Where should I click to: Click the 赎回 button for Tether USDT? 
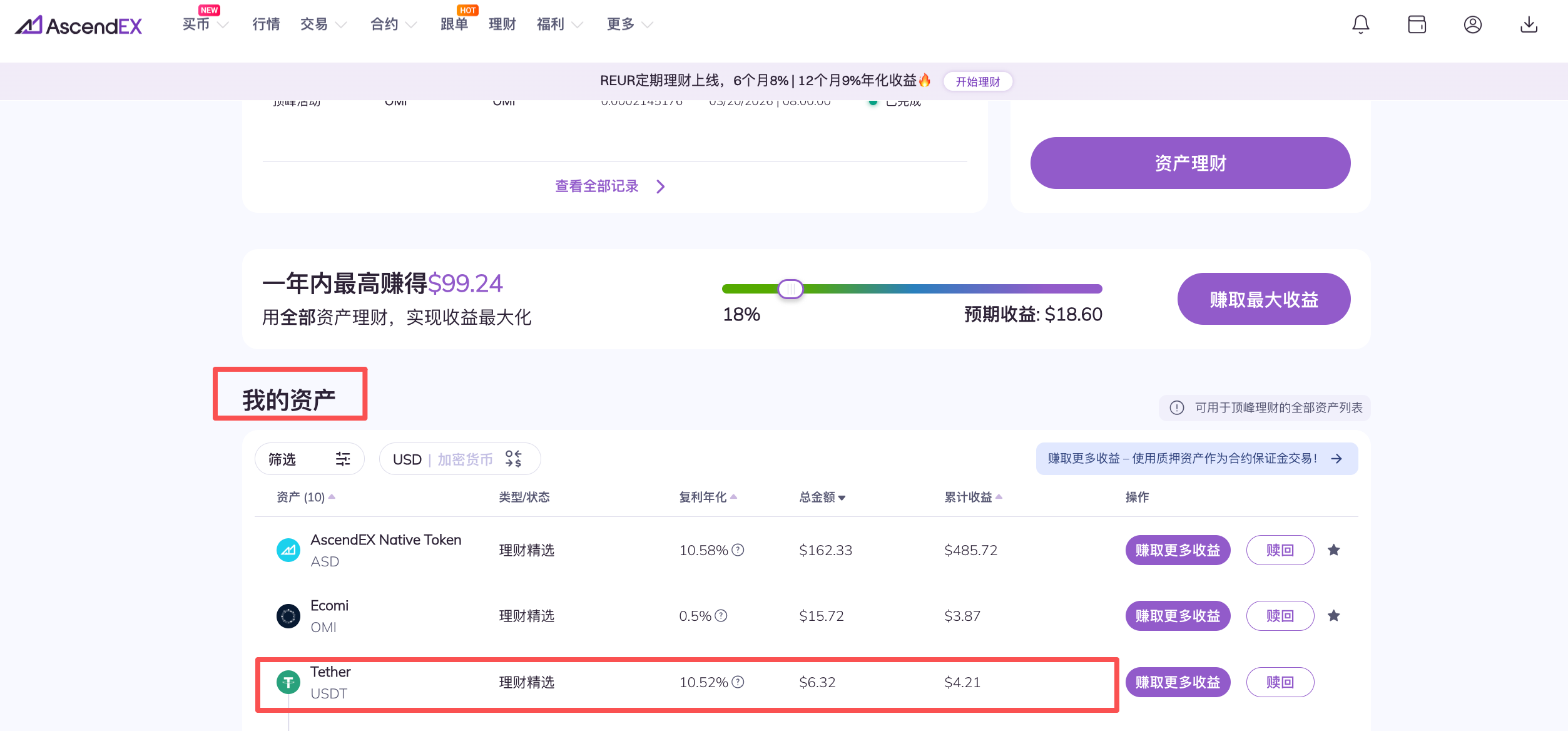1280,682
